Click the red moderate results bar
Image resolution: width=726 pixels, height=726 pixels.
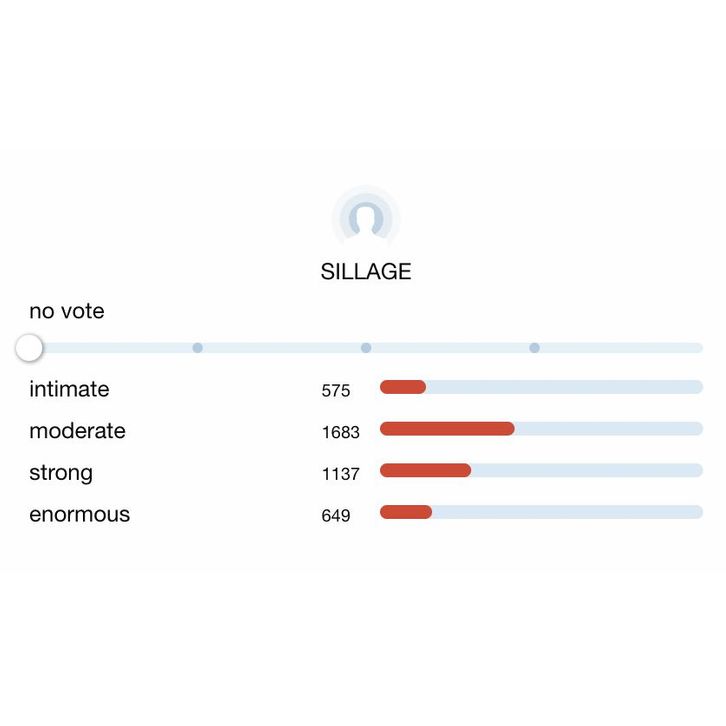(x=447, y=429)
